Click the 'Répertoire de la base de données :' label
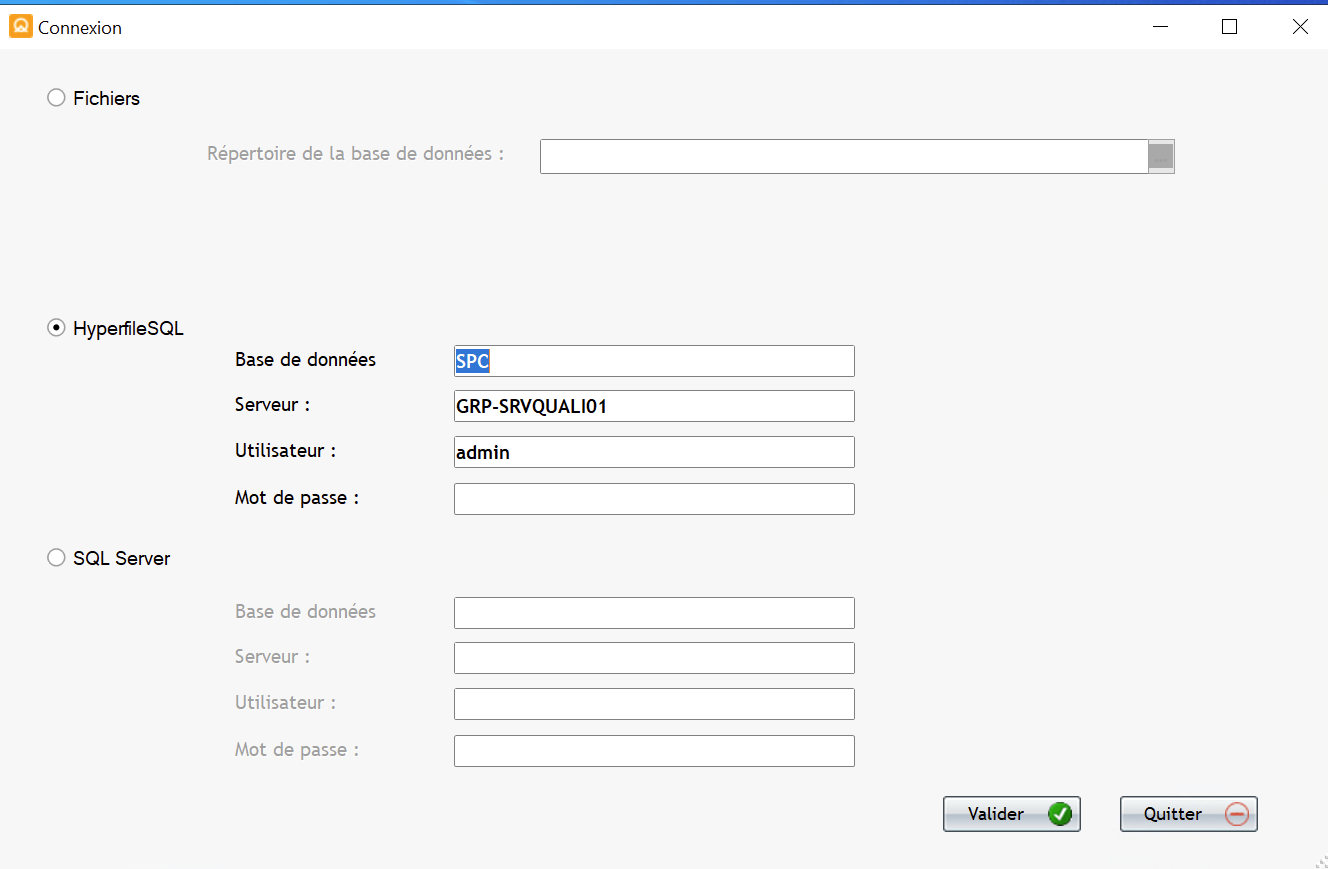This screenshot has height=869, width=1328. 356,154
